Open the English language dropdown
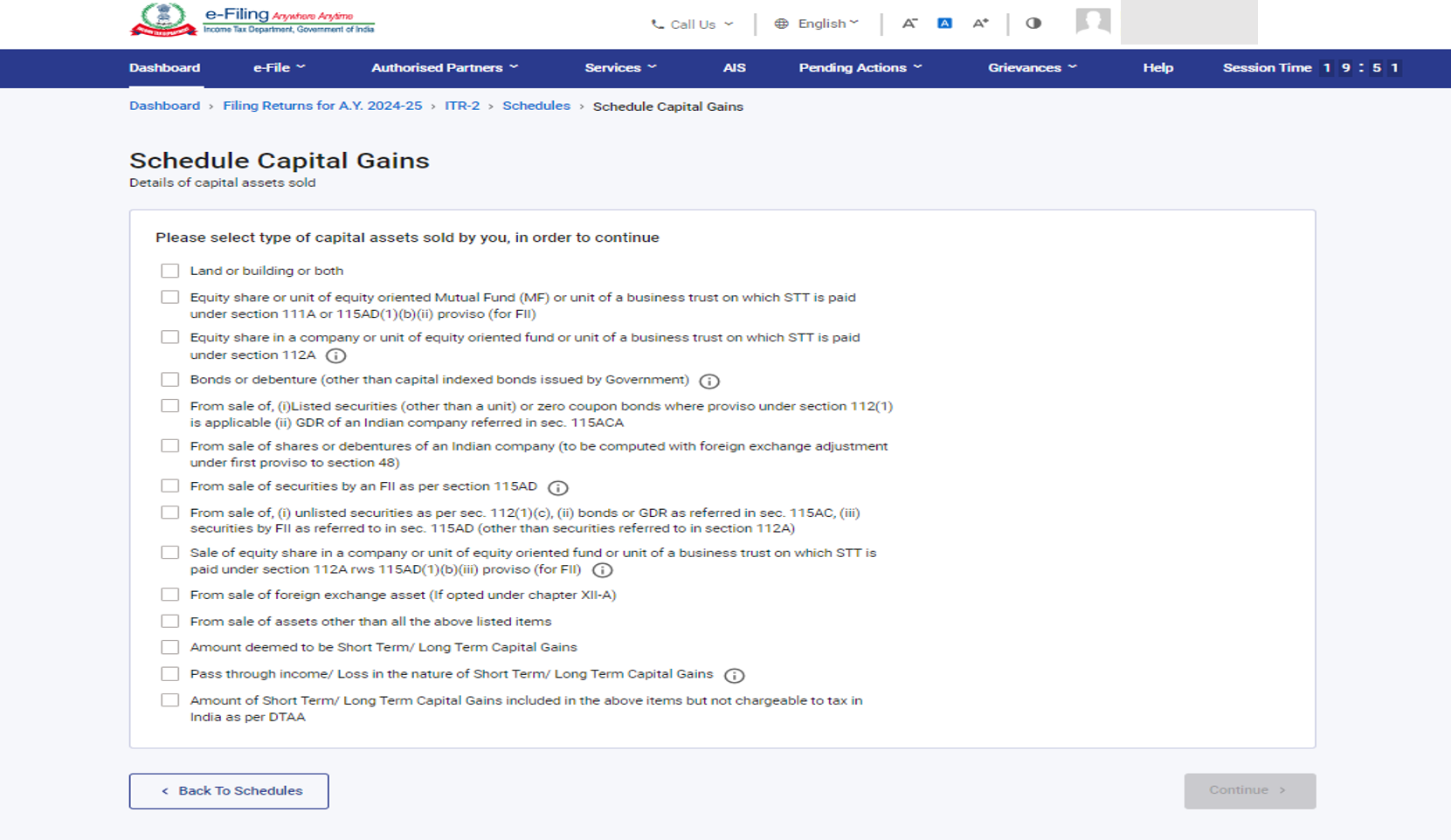This screenshot has height=840, width=1451. click(x=817, y=24)
